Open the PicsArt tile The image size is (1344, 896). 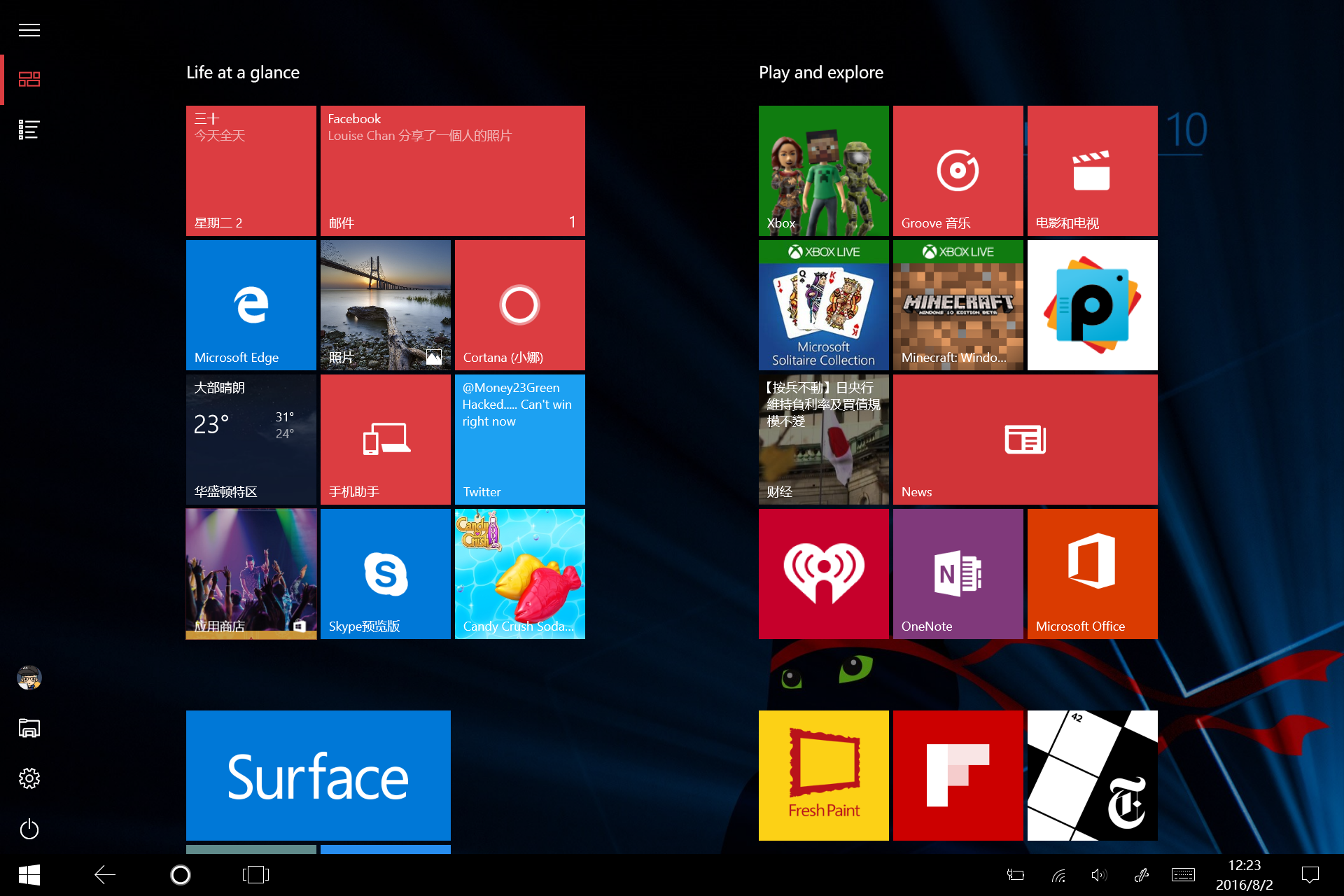point(1092,305)
